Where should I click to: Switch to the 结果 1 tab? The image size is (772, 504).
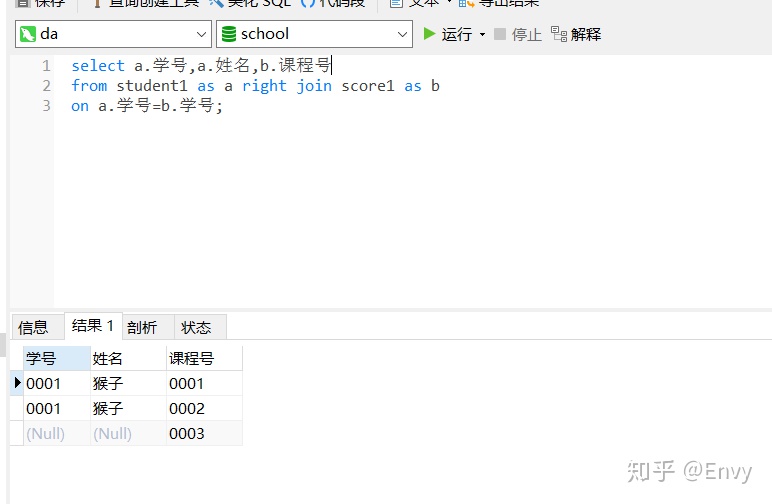point(93,325)
